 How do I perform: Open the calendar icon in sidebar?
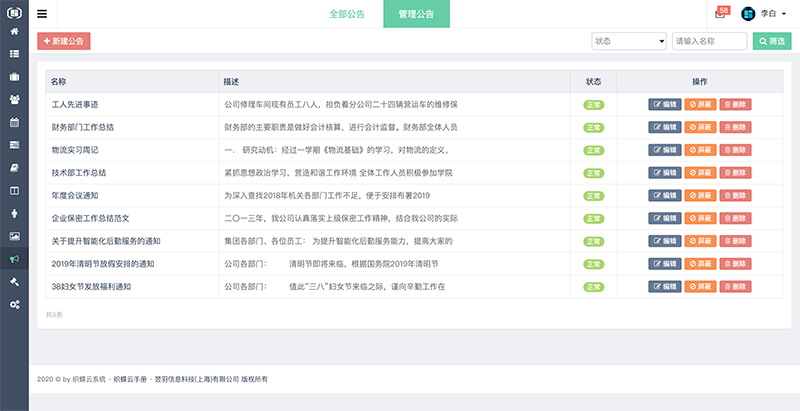click(x=14, y=122)
